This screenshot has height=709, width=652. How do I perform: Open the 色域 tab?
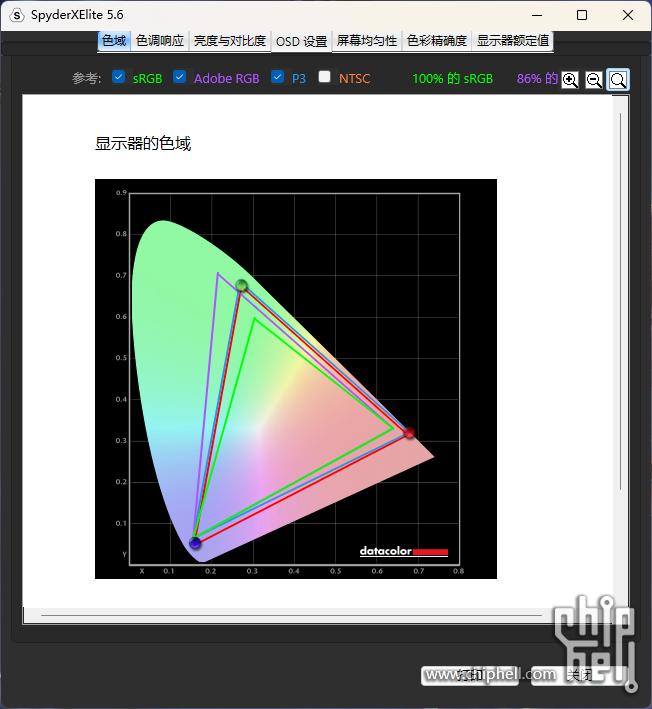114,41
